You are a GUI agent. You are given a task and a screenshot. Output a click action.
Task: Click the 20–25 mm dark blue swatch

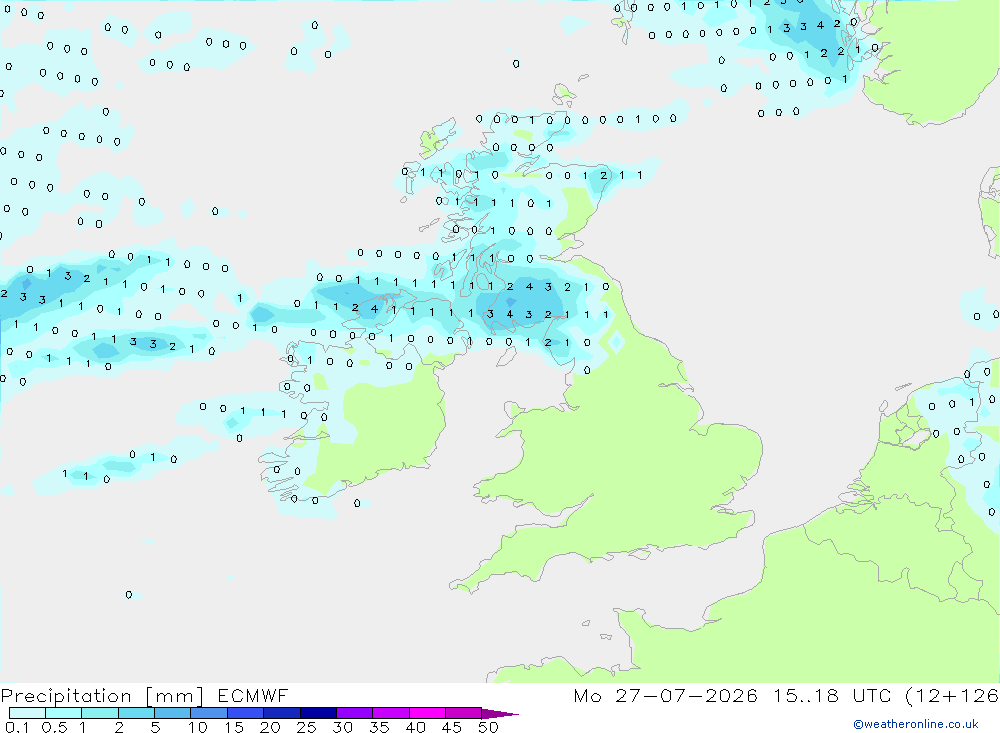click(281, 713)
